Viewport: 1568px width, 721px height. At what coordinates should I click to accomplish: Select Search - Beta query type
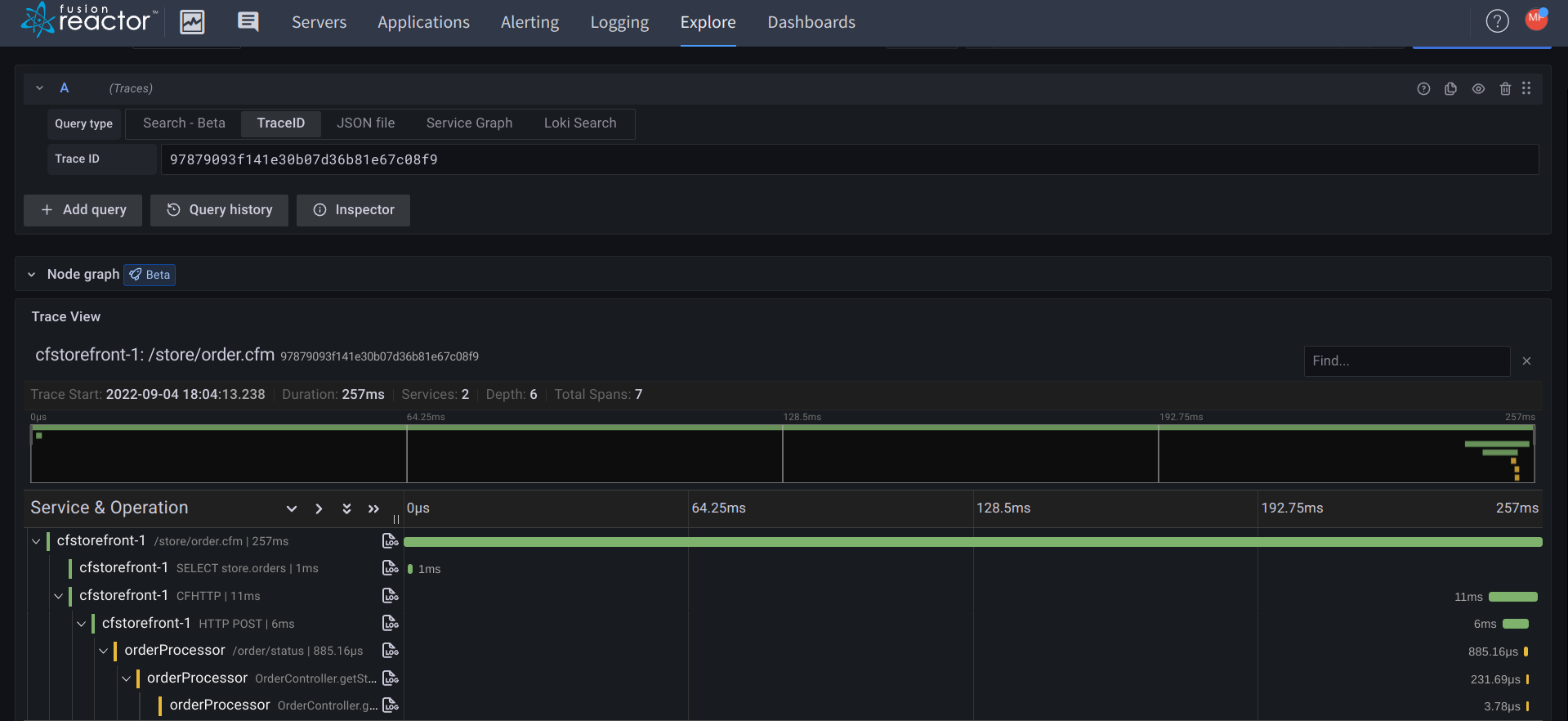184,123
